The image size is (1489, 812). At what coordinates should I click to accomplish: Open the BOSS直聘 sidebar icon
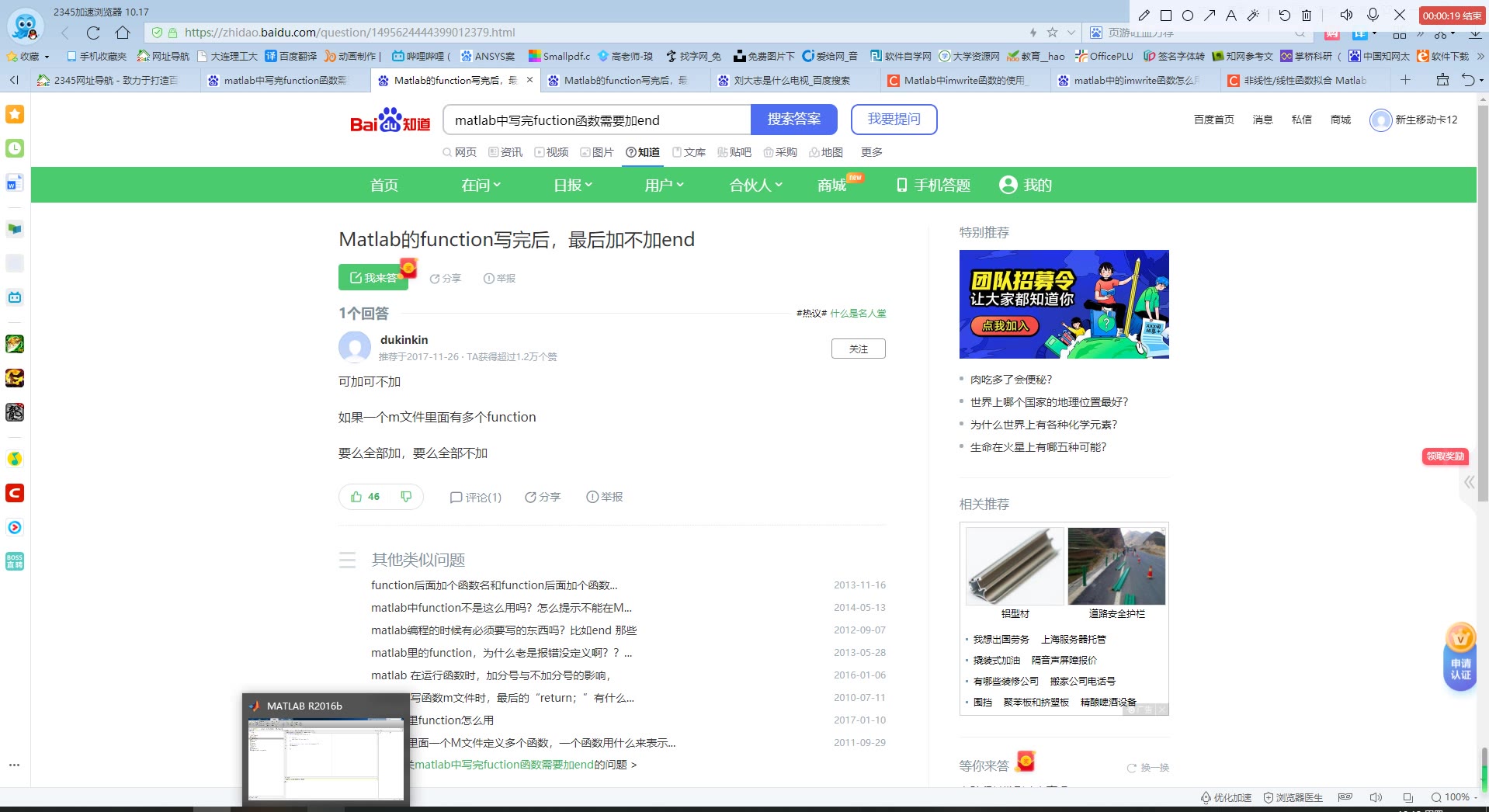[15, 561]
